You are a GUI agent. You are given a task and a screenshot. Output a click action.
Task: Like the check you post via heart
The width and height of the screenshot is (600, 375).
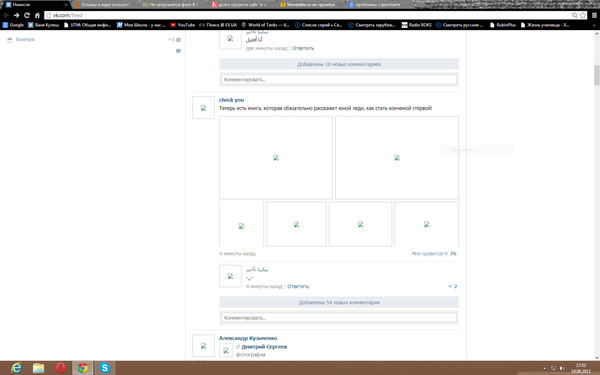(446, 253)
